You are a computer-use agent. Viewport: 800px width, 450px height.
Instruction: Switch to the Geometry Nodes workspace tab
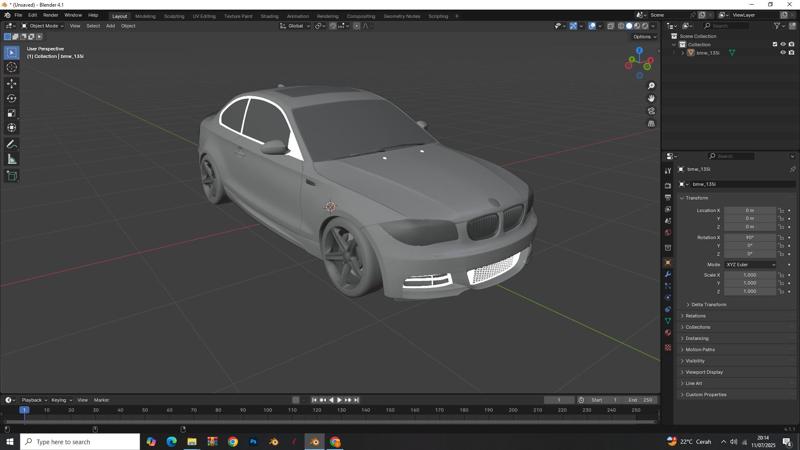coord(402,16)
